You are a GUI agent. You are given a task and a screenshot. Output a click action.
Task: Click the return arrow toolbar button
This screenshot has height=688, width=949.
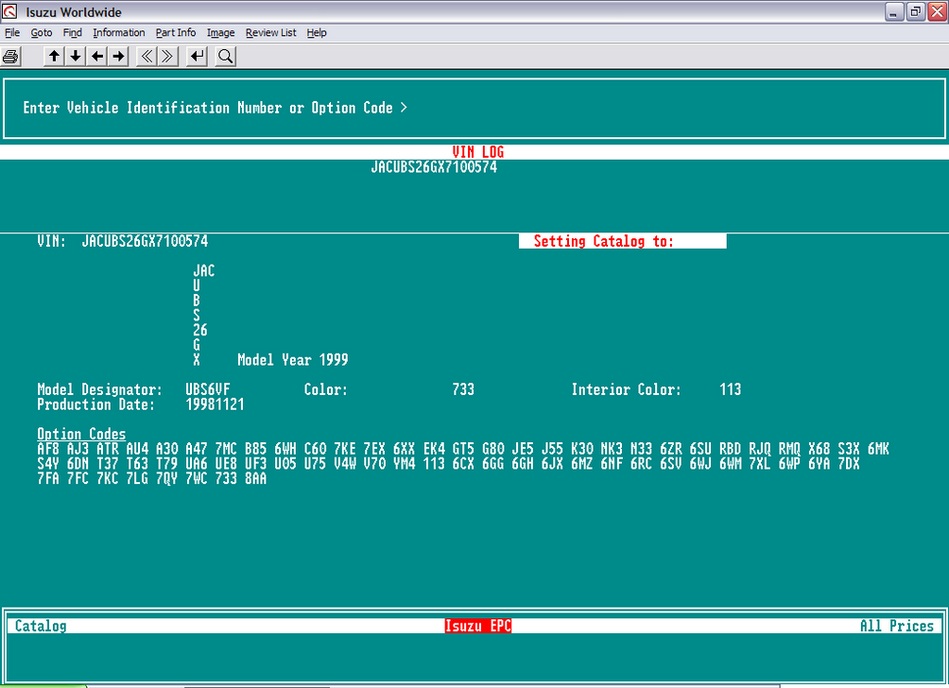(x=197, y=56)
